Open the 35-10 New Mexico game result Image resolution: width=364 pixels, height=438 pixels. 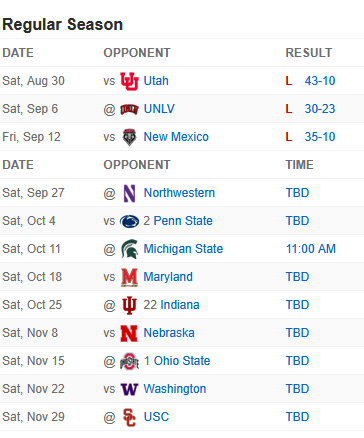tap(320, 137)
